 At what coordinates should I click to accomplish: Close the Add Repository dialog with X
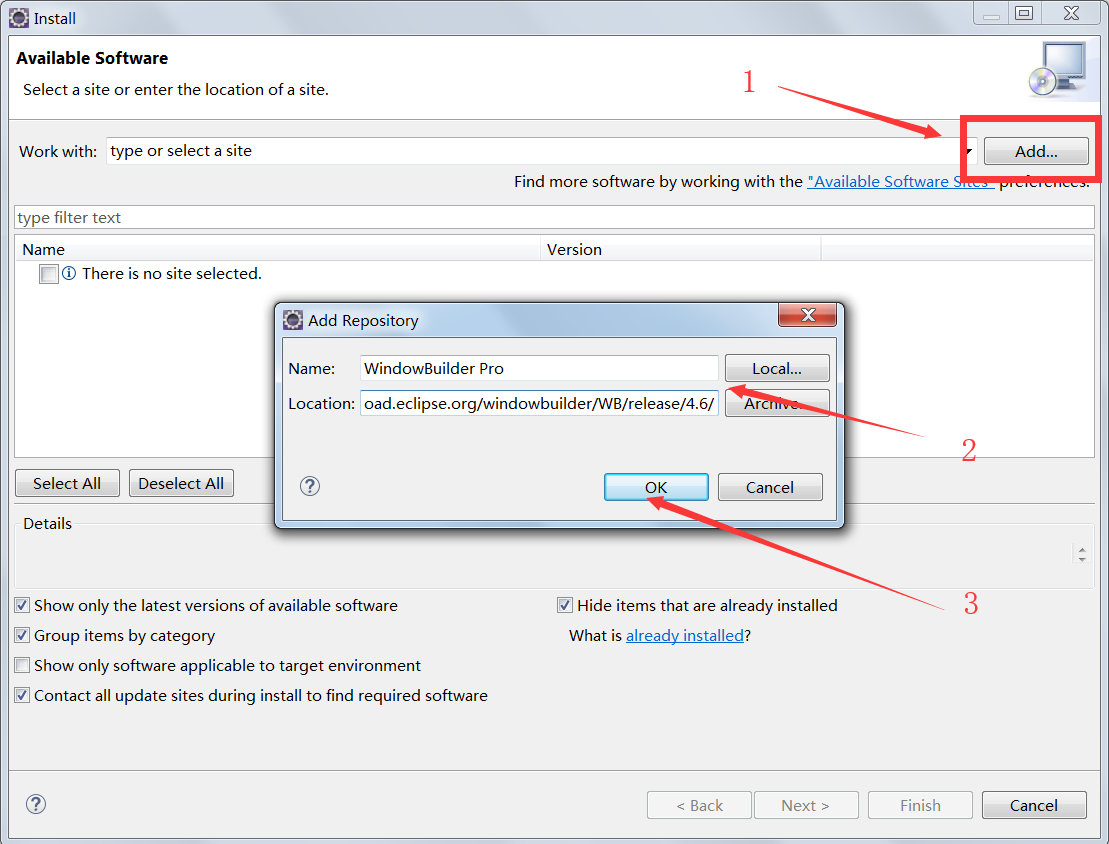[807, 315]
